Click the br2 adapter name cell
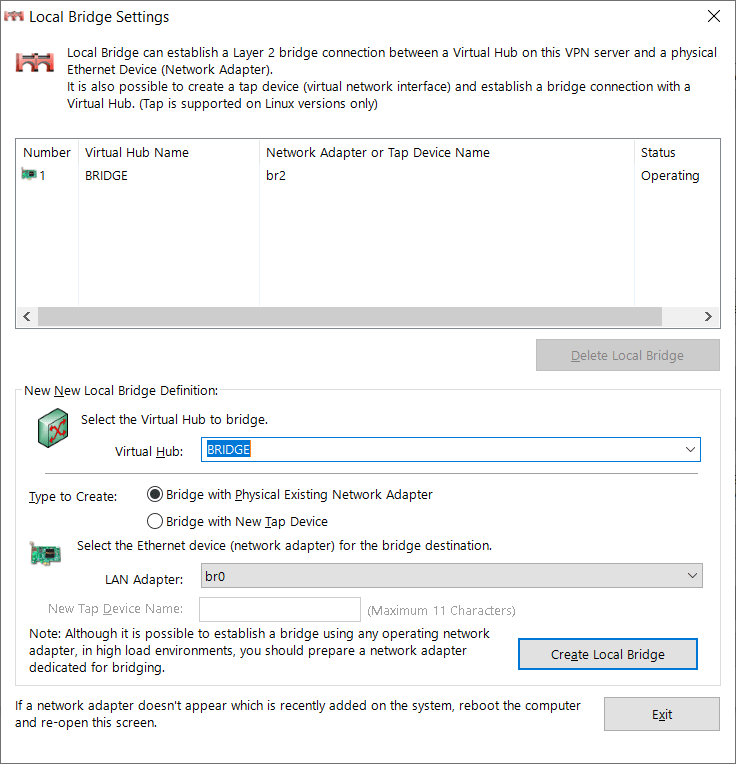Viewport: 736px width, 764px height. point(276,175)
